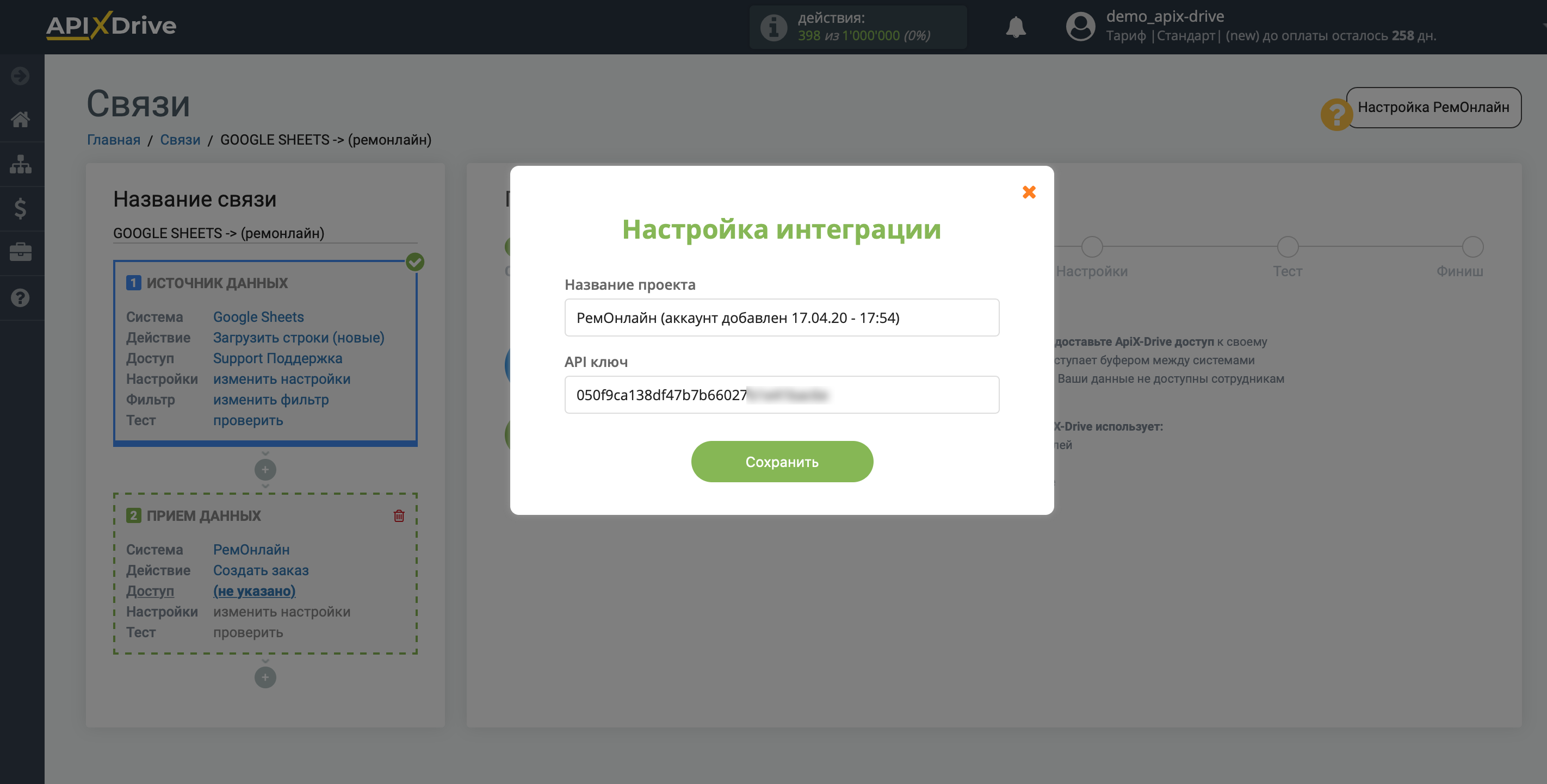Click the Настройка интеграции dialog title
The height and width of the screenshot is (784, 1547).
coord(781,229)
